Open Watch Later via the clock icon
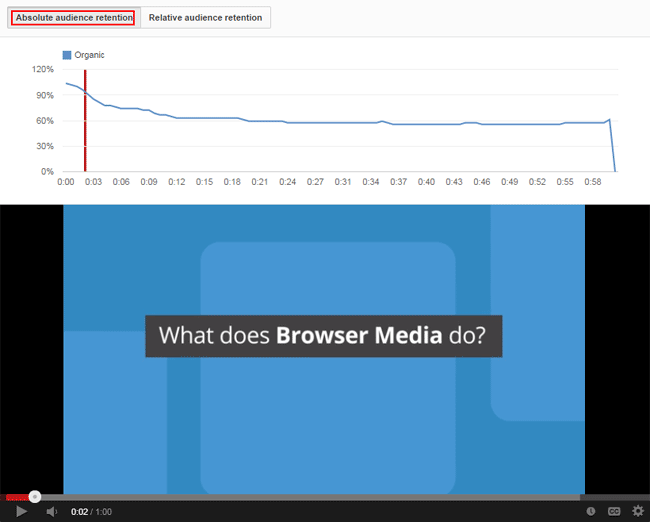 [591, 512]
